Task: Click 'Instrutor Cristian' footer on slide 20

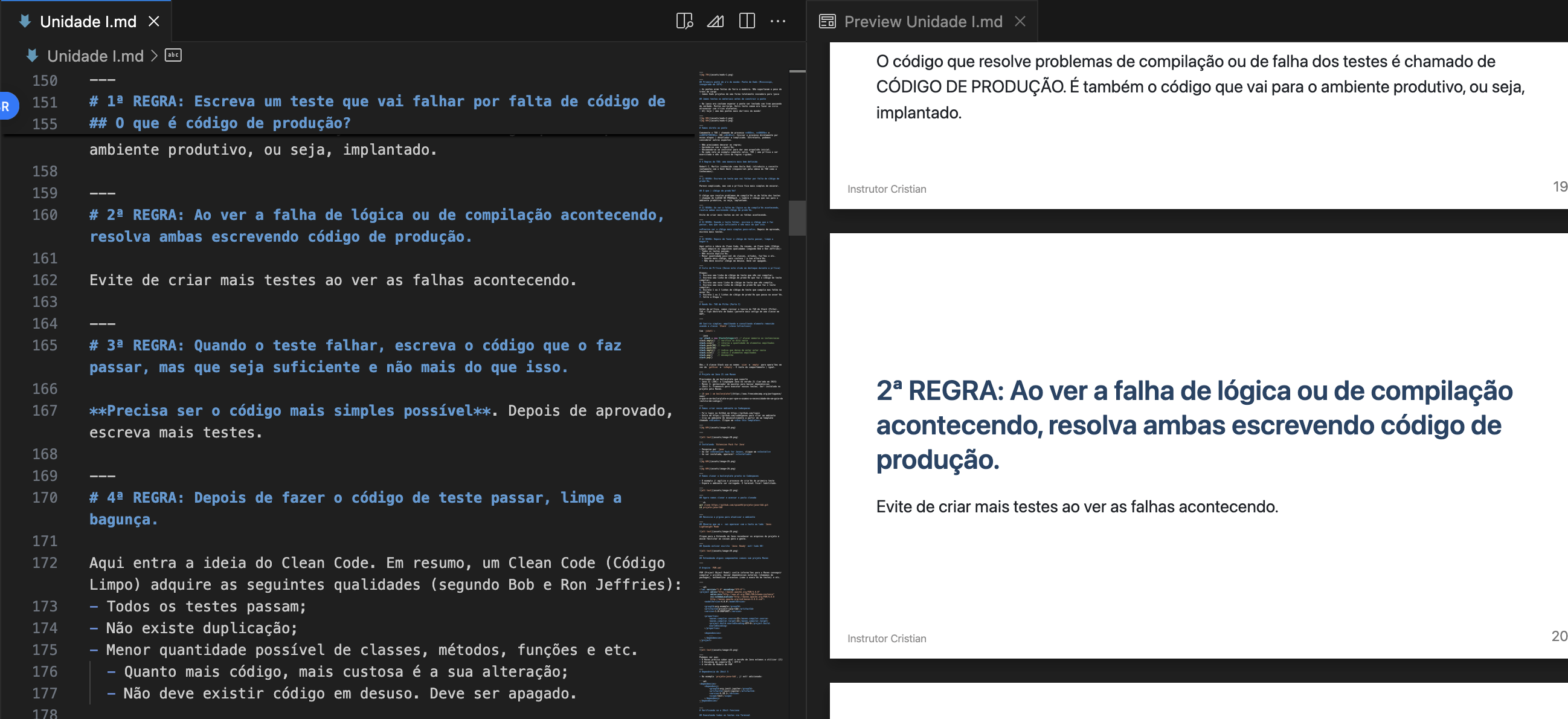Action: pos(886,638)
